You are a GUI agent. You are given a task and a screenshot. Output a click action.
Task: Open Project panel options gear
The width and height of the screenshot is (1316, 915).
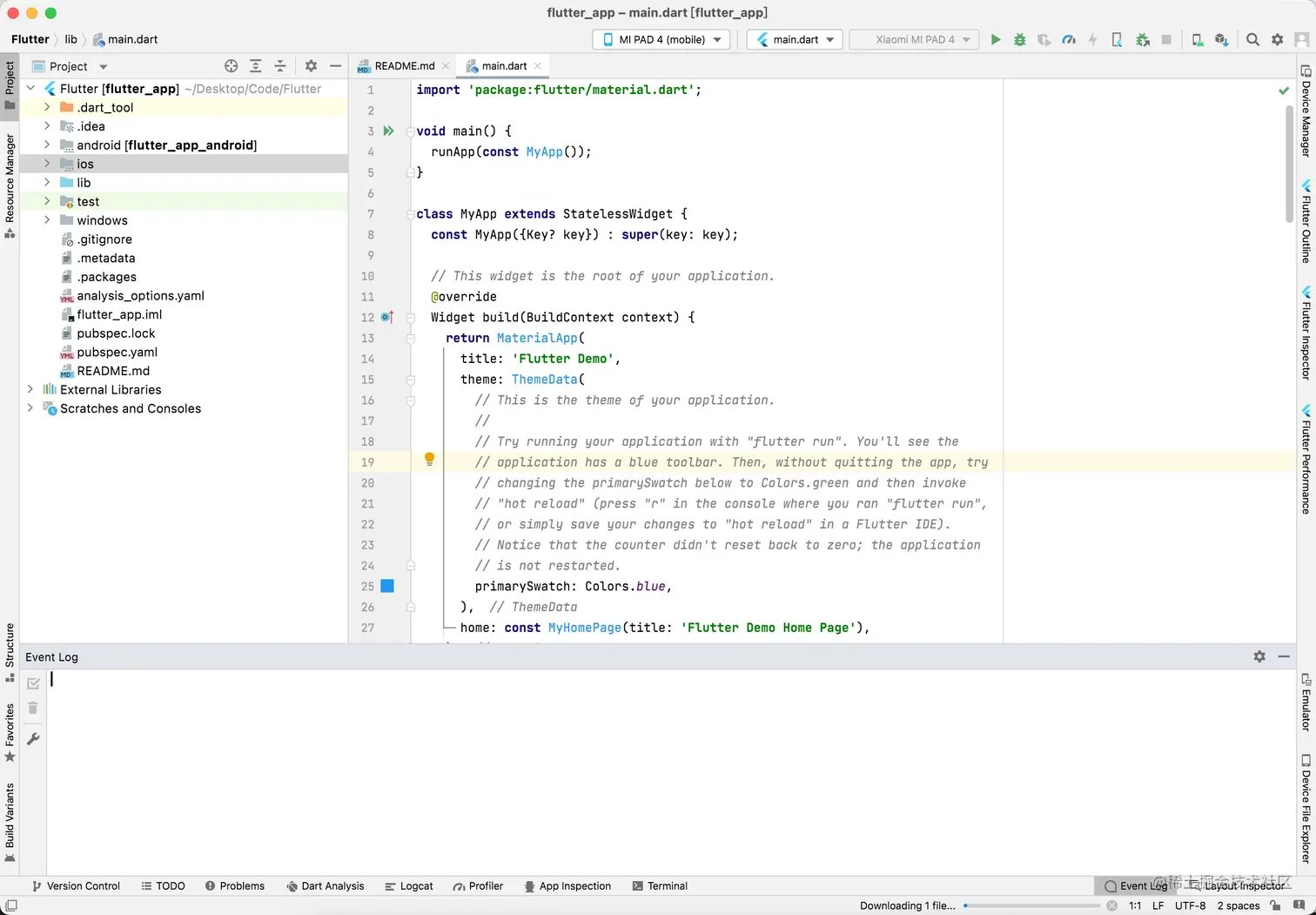tap(311, 66)
